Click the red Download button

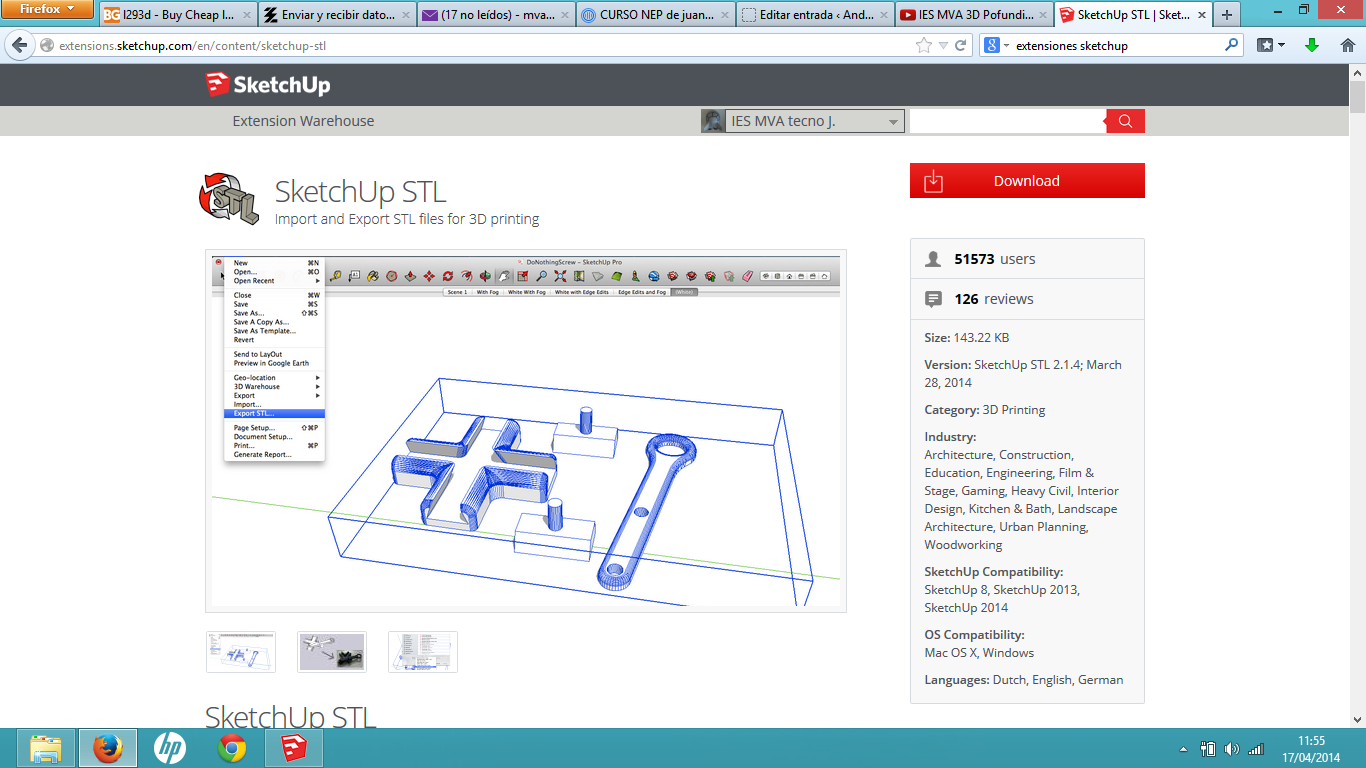point(1027,181)
